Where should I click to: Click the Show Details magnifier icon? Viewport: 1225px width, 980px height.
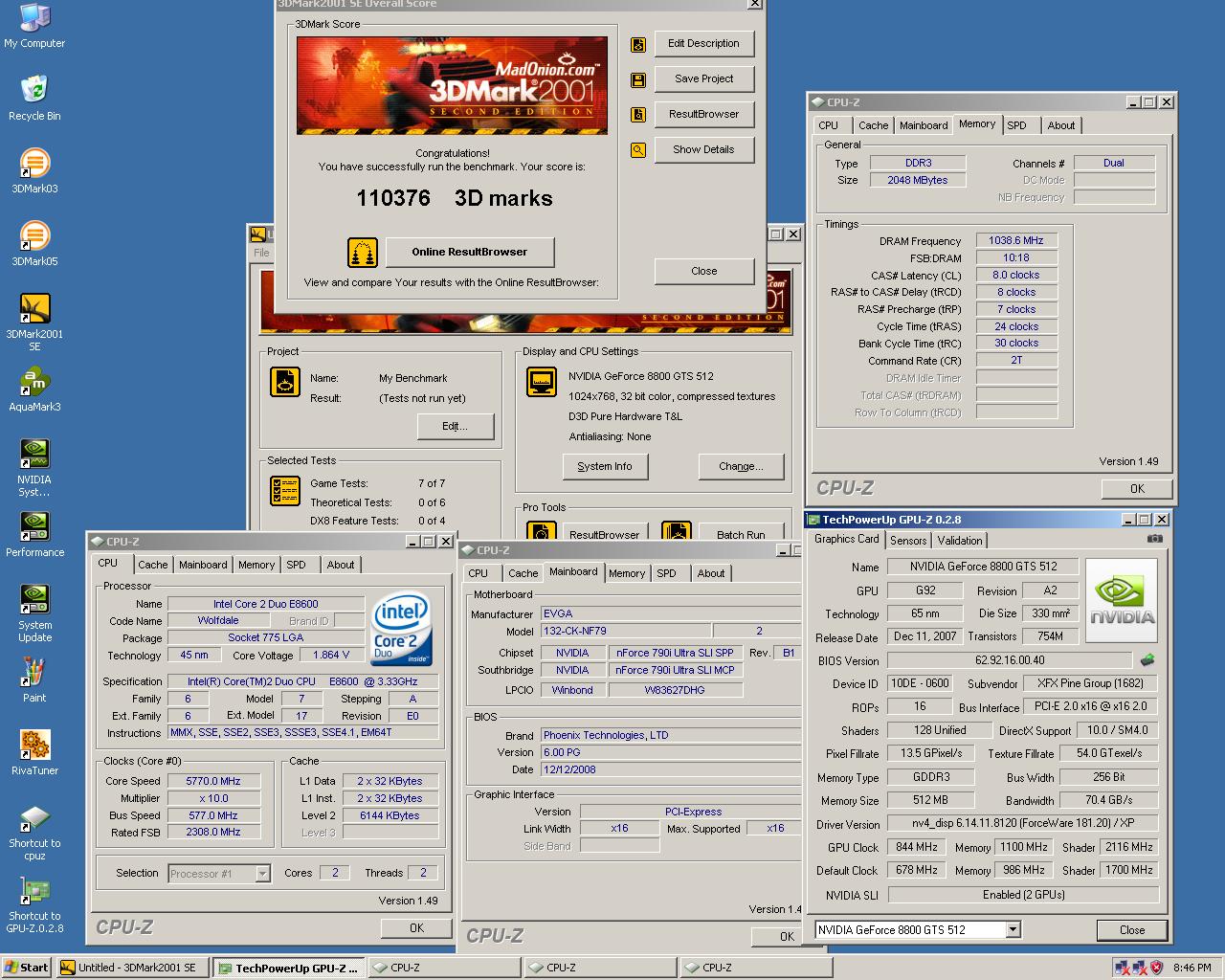(638, 150)
